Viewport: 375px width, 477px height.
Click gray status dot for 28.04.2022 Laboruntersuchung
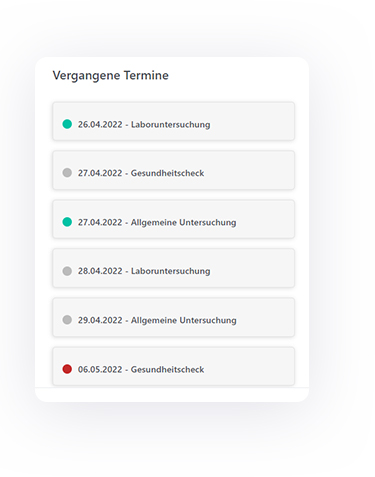pyautogui.click(x=67, y=271)
